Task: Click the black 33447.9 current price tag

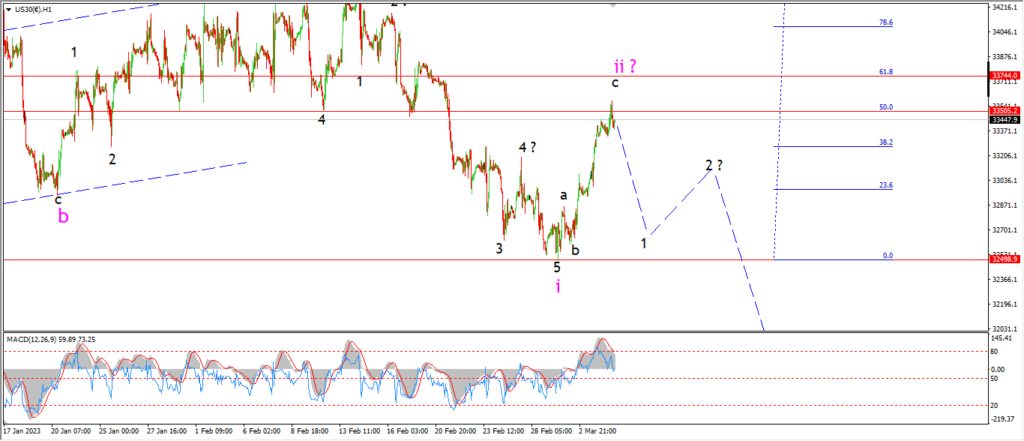Action: tap(1004, 120)
